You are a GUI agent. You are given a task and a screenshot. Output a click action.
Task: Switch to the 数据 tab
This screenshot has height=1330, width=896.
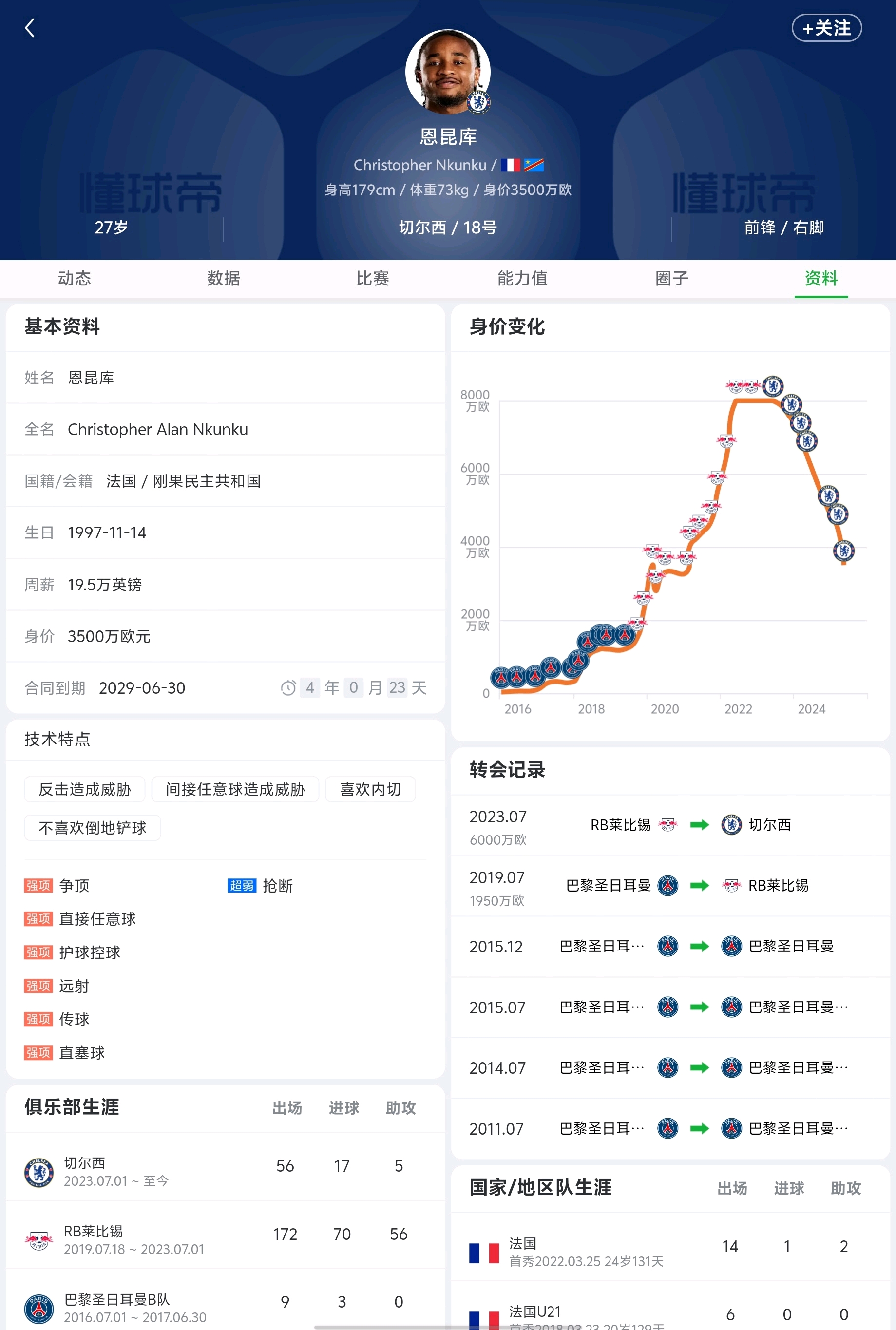(224, 278)
